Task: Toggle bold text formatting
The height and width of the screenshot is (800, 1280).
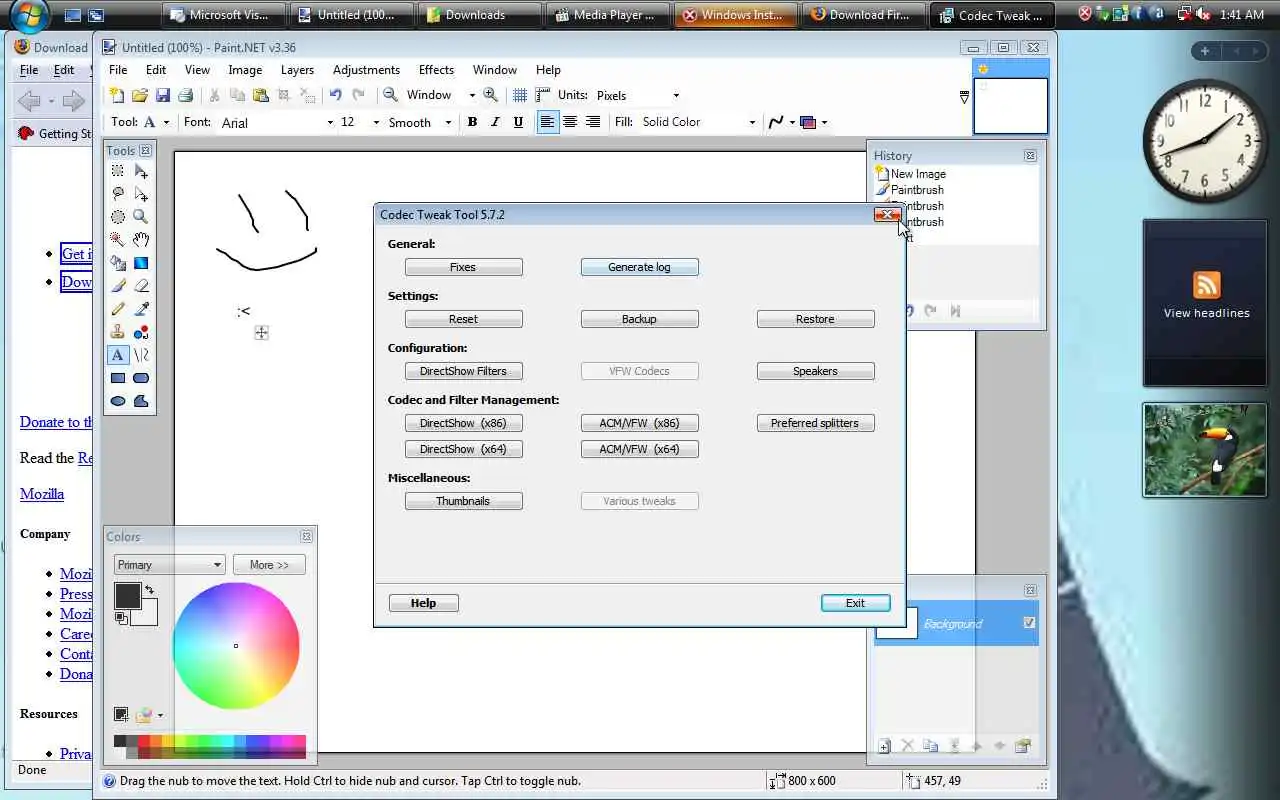Action: tap(472, 122)
